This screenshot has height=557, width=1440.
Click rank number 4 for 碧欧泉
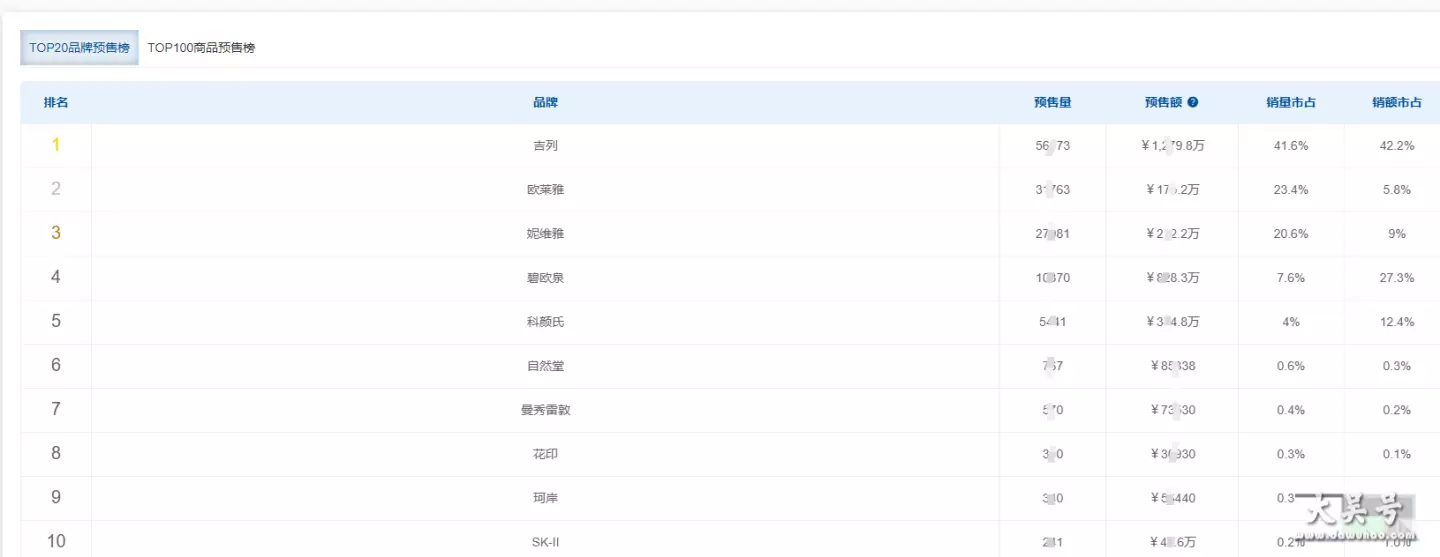(56, 277)
